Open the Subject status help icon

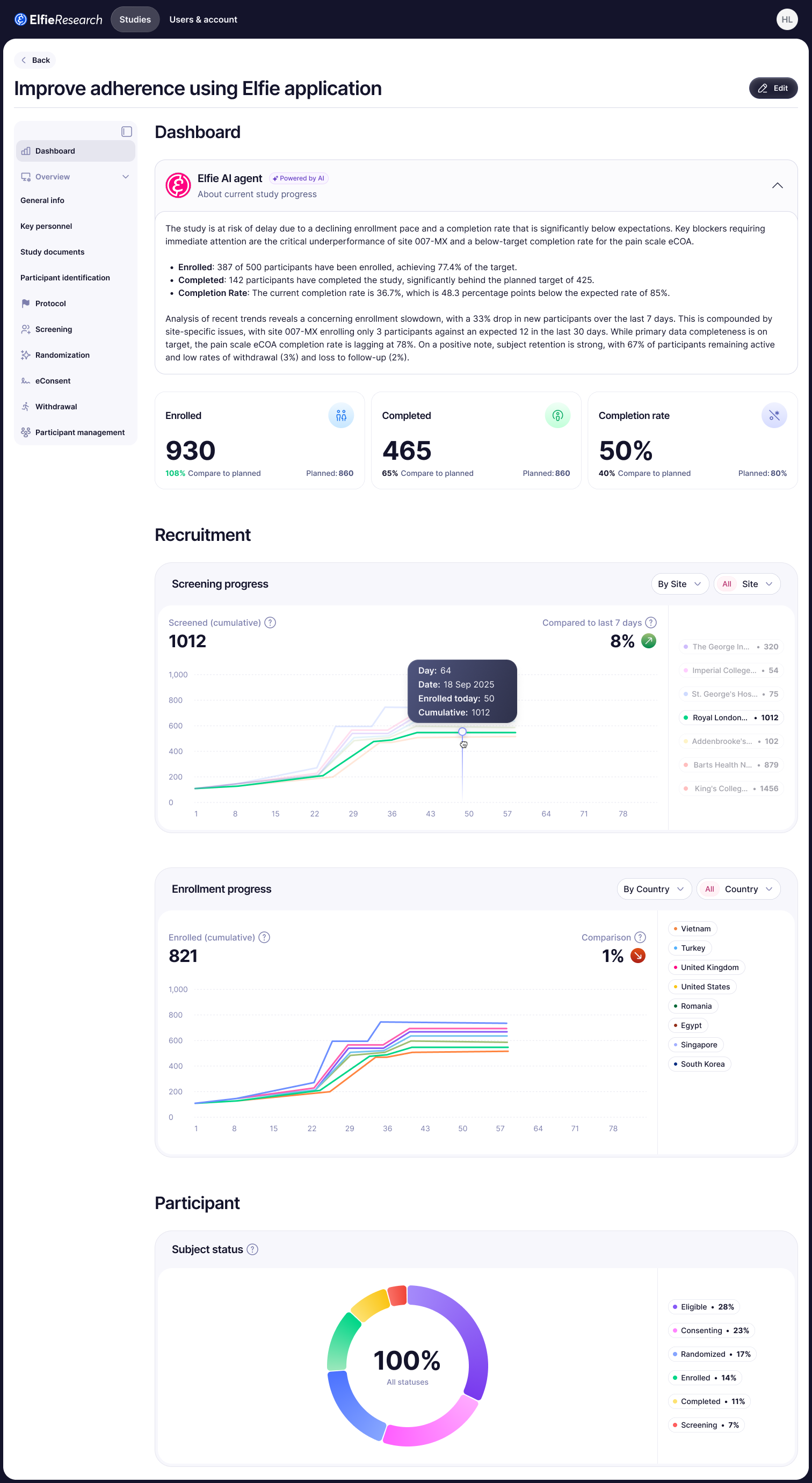pos(252,1249)
